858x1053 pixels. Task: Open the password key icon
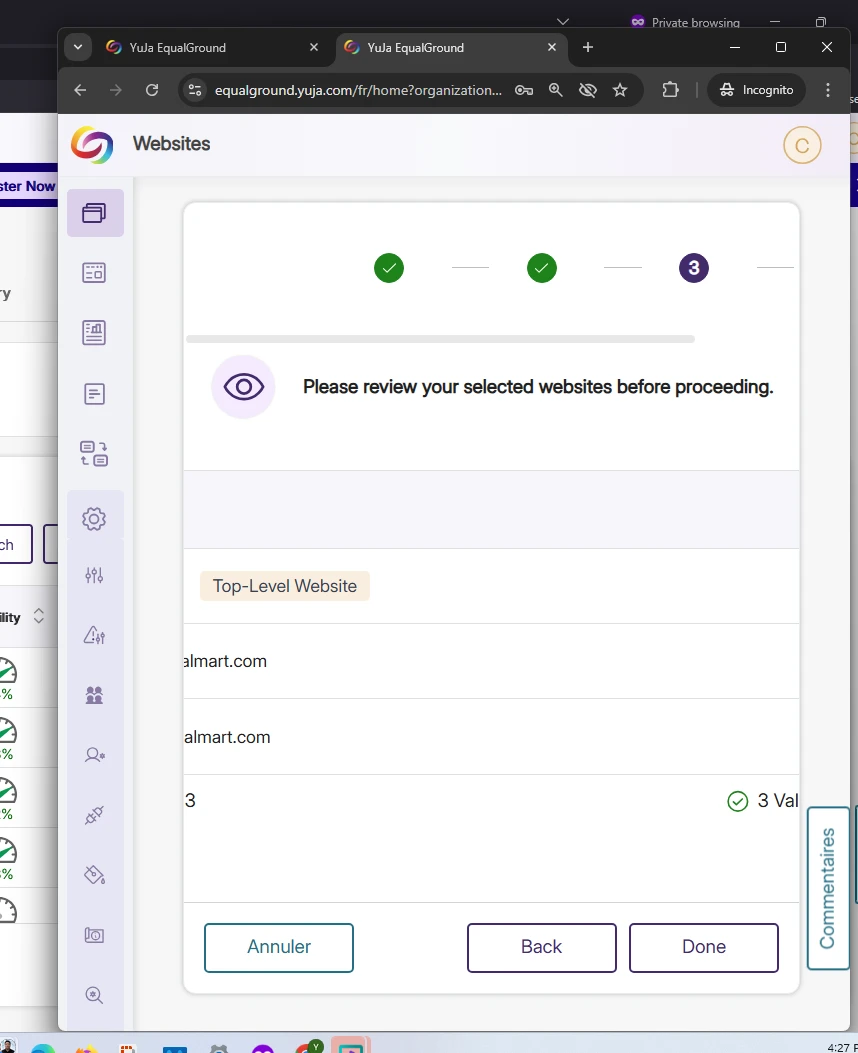point(524,90)
